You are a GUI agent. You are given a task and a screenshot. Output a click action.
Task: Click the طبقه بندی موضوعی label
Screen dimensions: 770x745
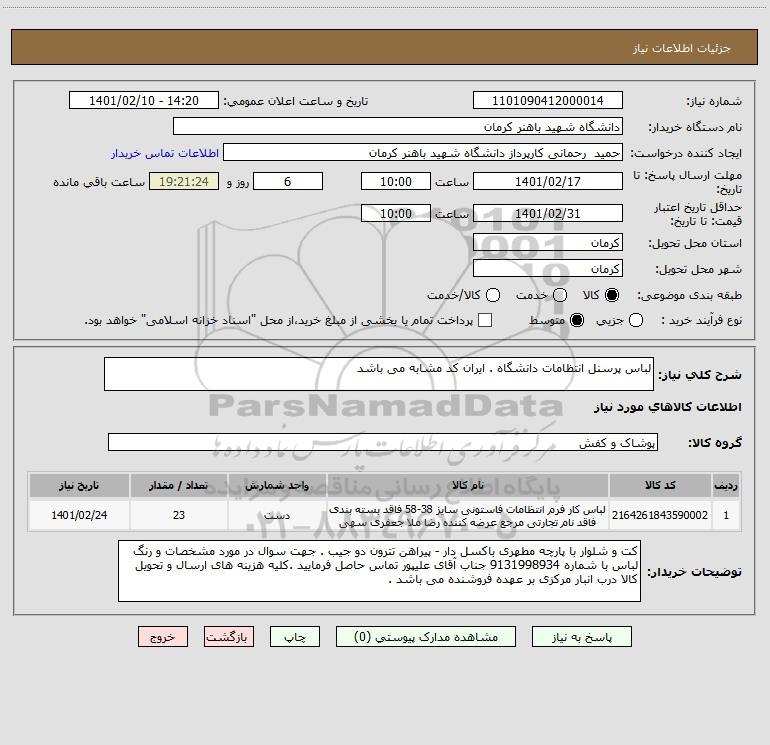coord(689,295)
